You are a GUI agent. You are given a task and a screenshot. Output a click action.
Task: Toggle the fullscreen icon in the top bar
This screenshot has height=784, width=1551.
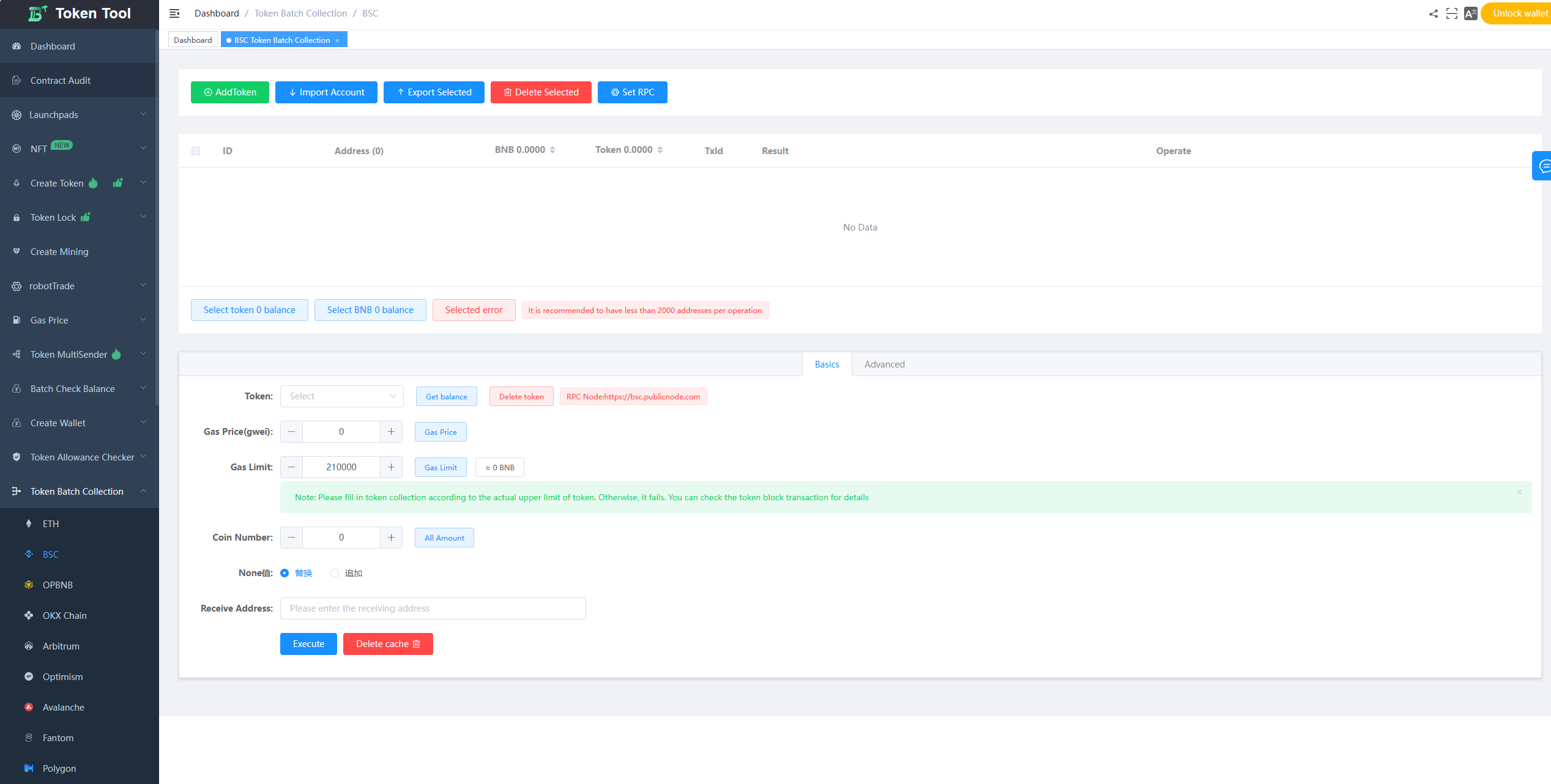(1452, 13)
